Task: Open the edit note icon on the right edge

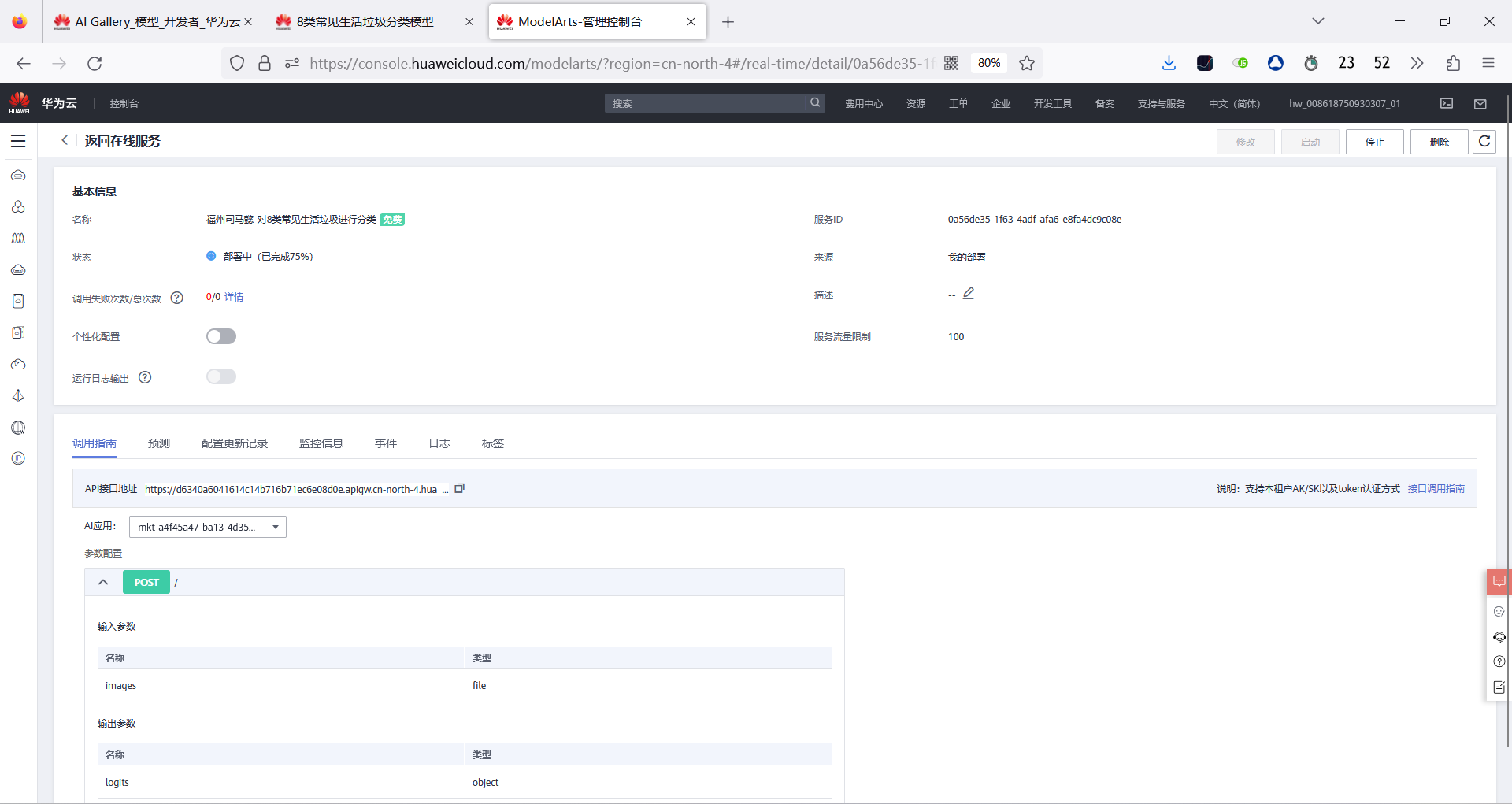Action: 1499,687
